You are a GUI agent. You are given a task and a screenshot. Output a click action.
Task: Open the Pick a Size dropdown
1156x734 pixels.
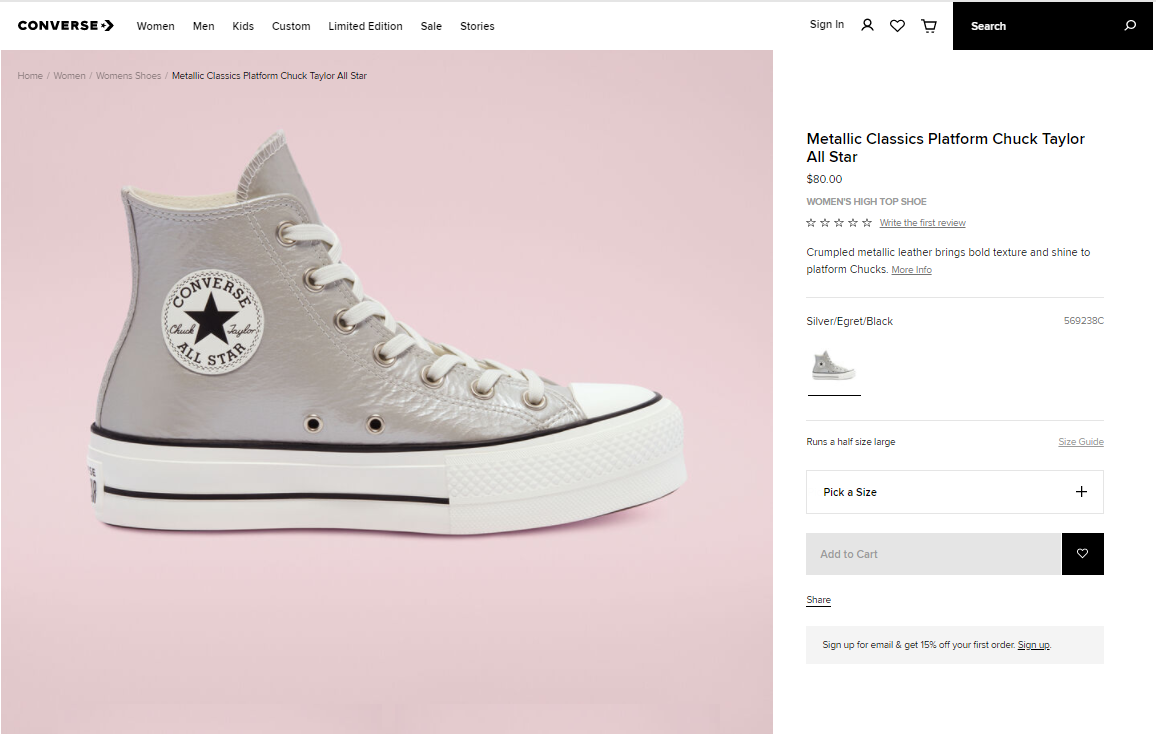click(955, 492)
